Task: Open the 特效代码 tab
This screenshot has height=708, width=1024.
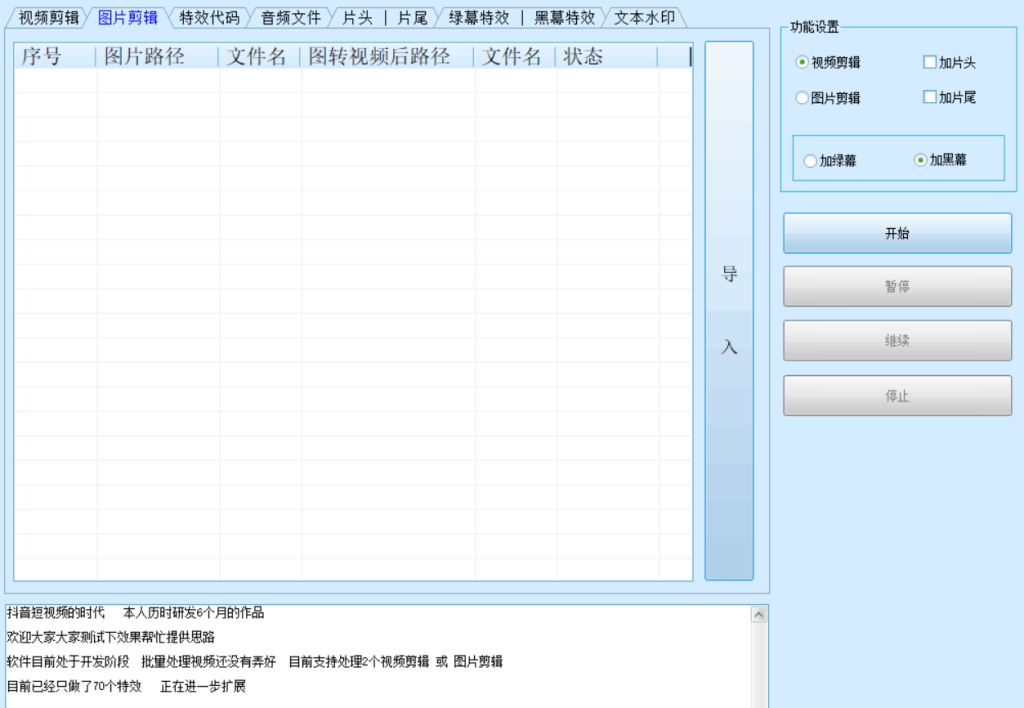Action: coord(209,17)
